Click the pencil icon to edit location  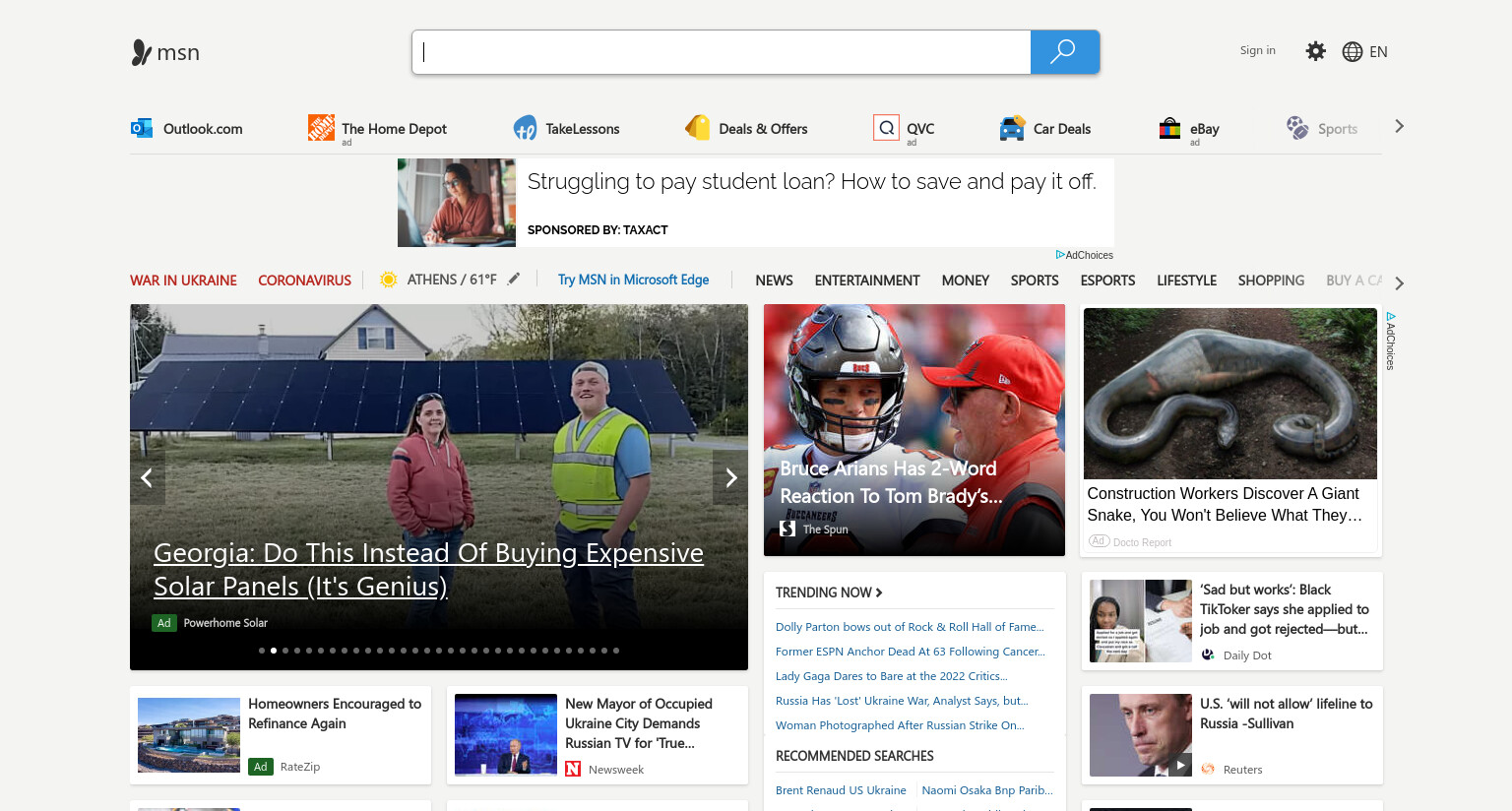(514, 279)
